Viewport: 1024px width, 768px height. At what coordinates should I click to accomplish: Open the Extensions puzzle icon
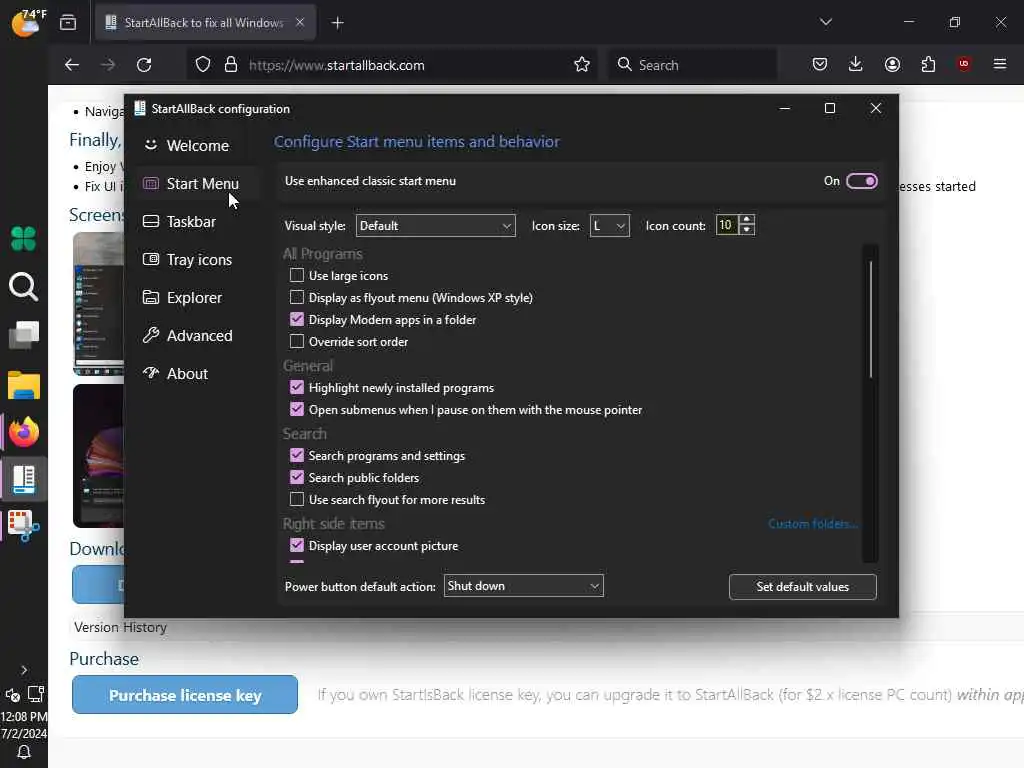[928, 64]
